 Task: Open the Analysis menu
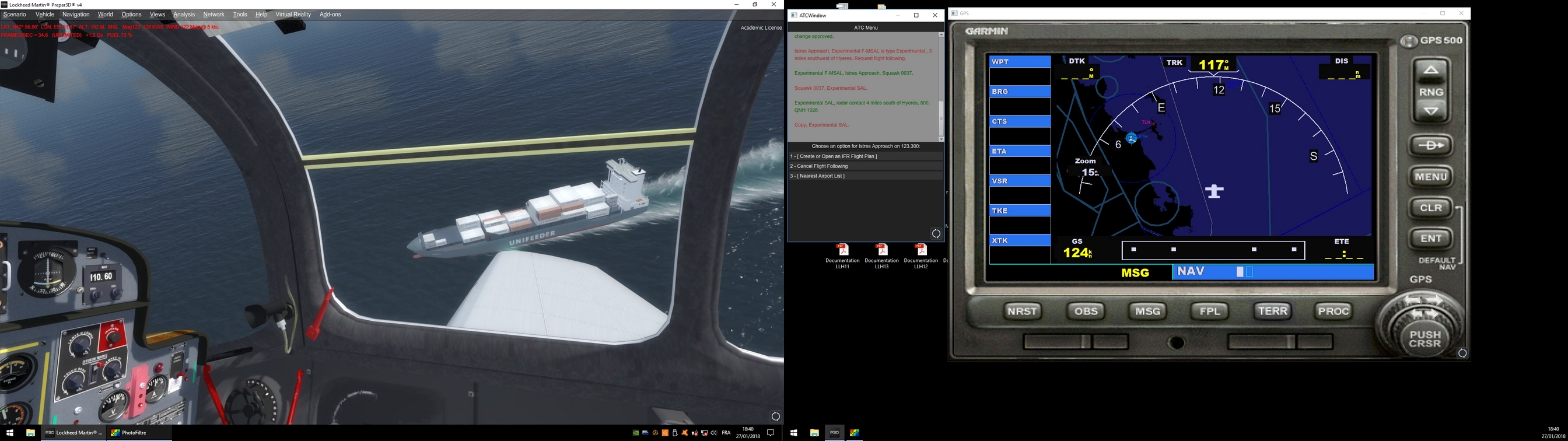tap(184, 15)
